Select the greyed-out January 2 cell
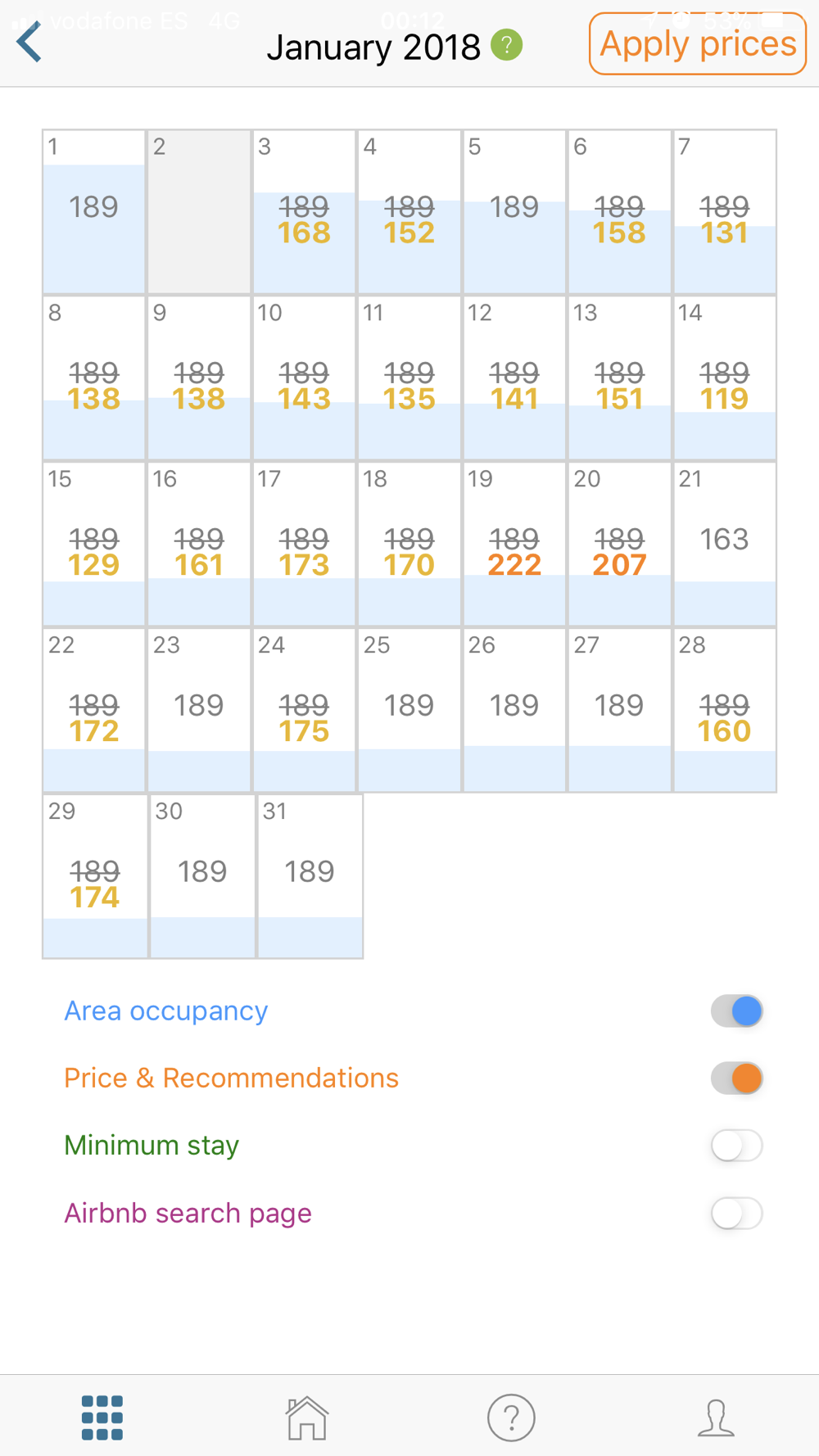 click(x=199, y=212)
